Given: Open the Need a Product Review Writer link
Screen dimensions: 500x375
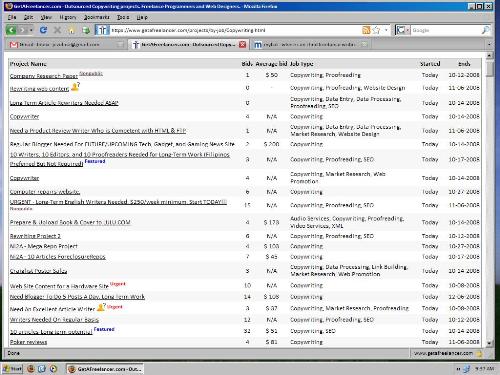Looking at the screenshot, I should pyautogui.click(x=98, y=131).
